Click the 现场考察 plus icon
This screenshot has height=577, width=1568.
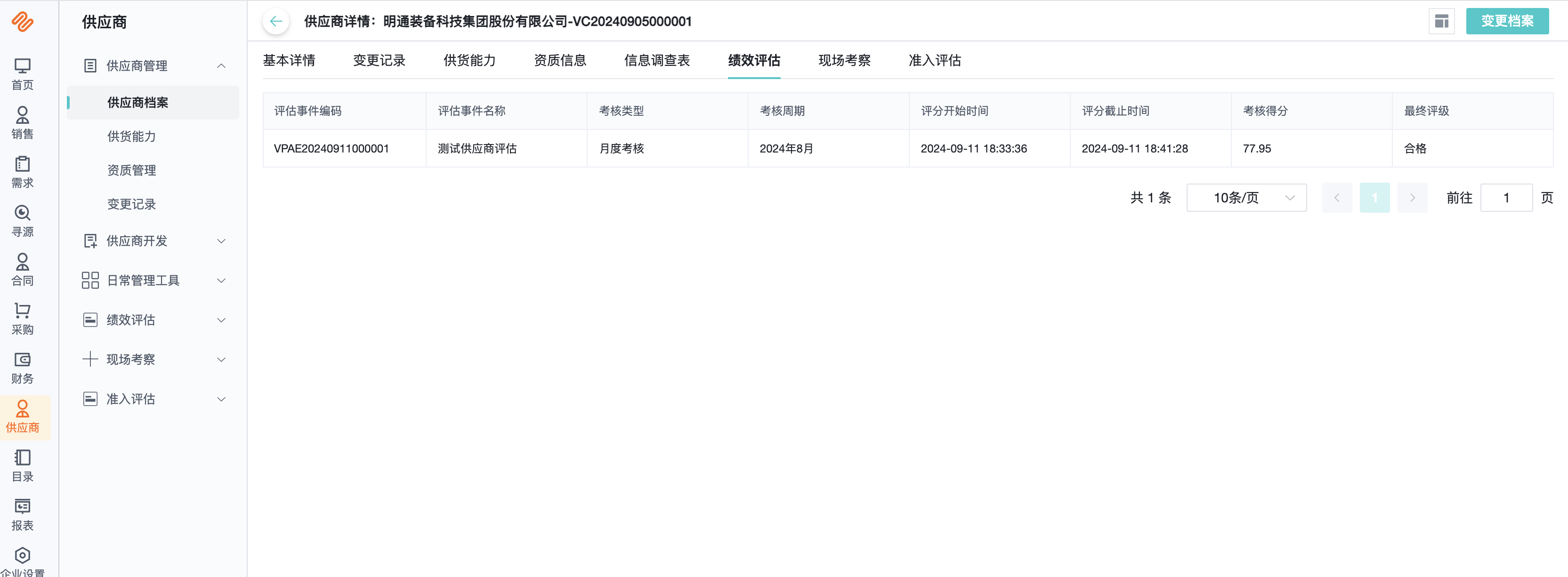(x=90, y=359)
